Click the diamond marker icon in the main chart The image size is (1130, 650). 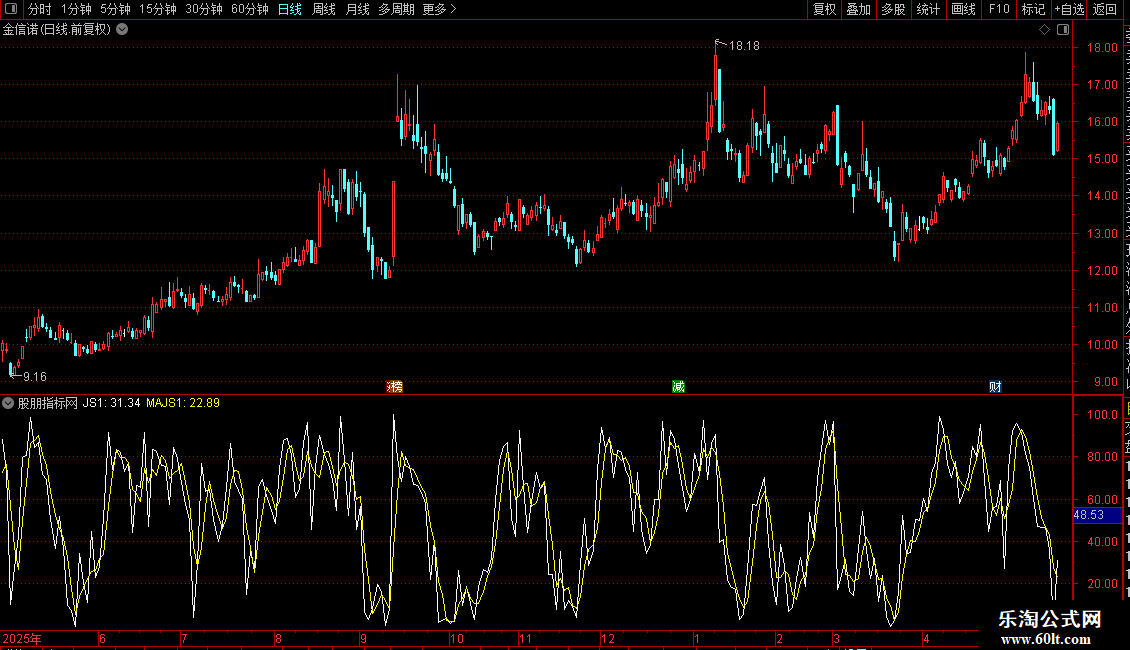pos(1044,30)
